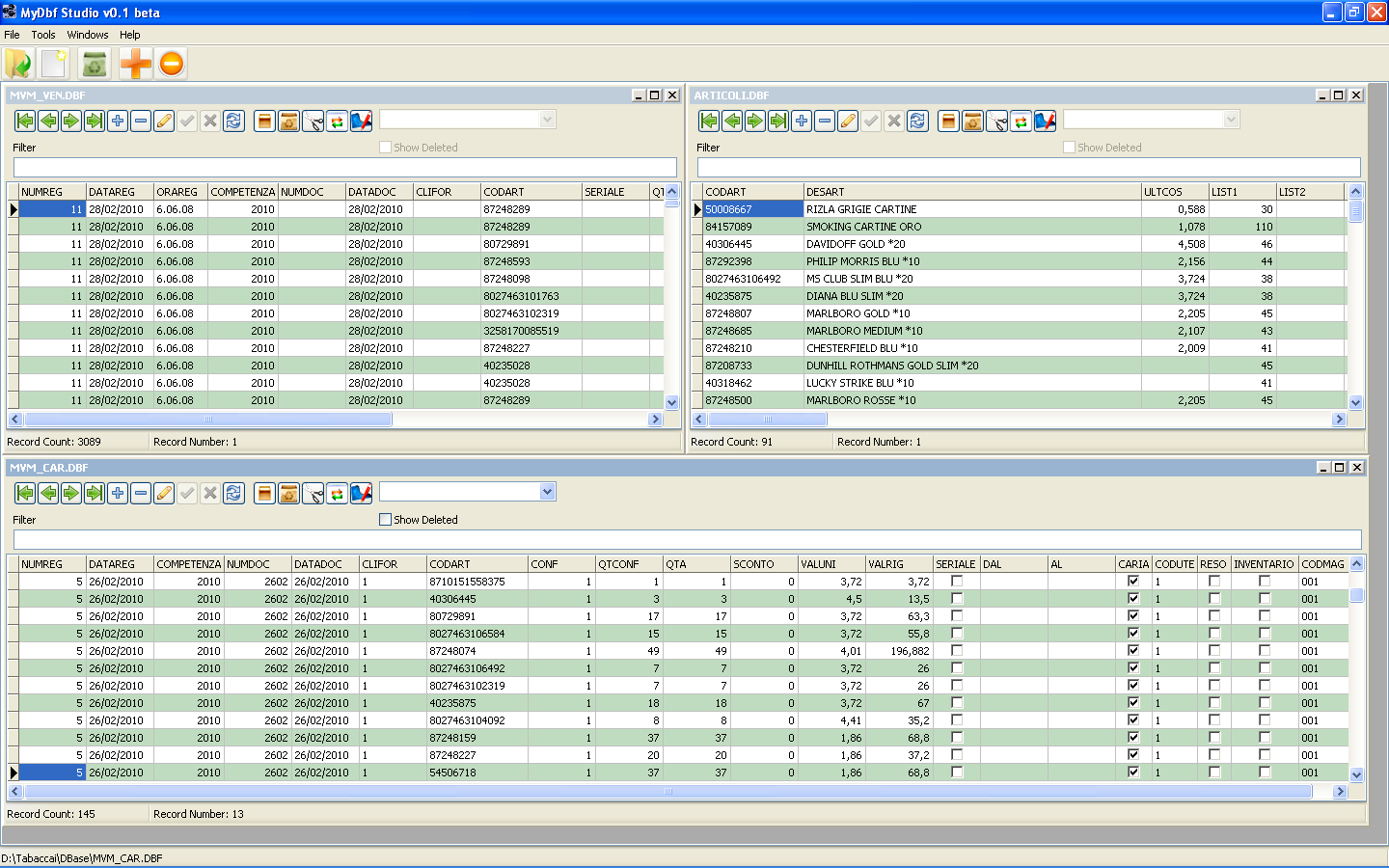Open index dropdown in ARTICOLI.DBF toolbar
This screenshot has width=1389, height=868.
[x=1231, y=120]
